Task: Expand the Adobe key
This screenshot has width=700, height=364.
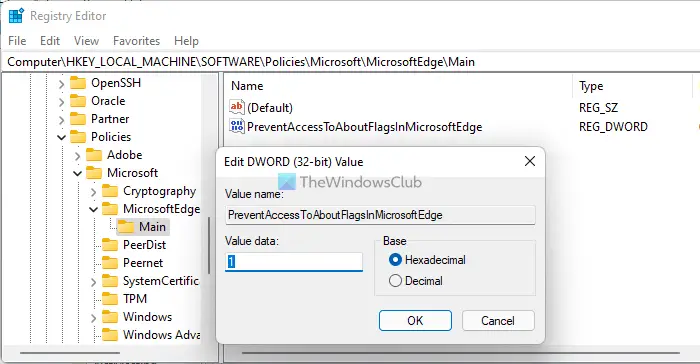Action: point(77,155)
